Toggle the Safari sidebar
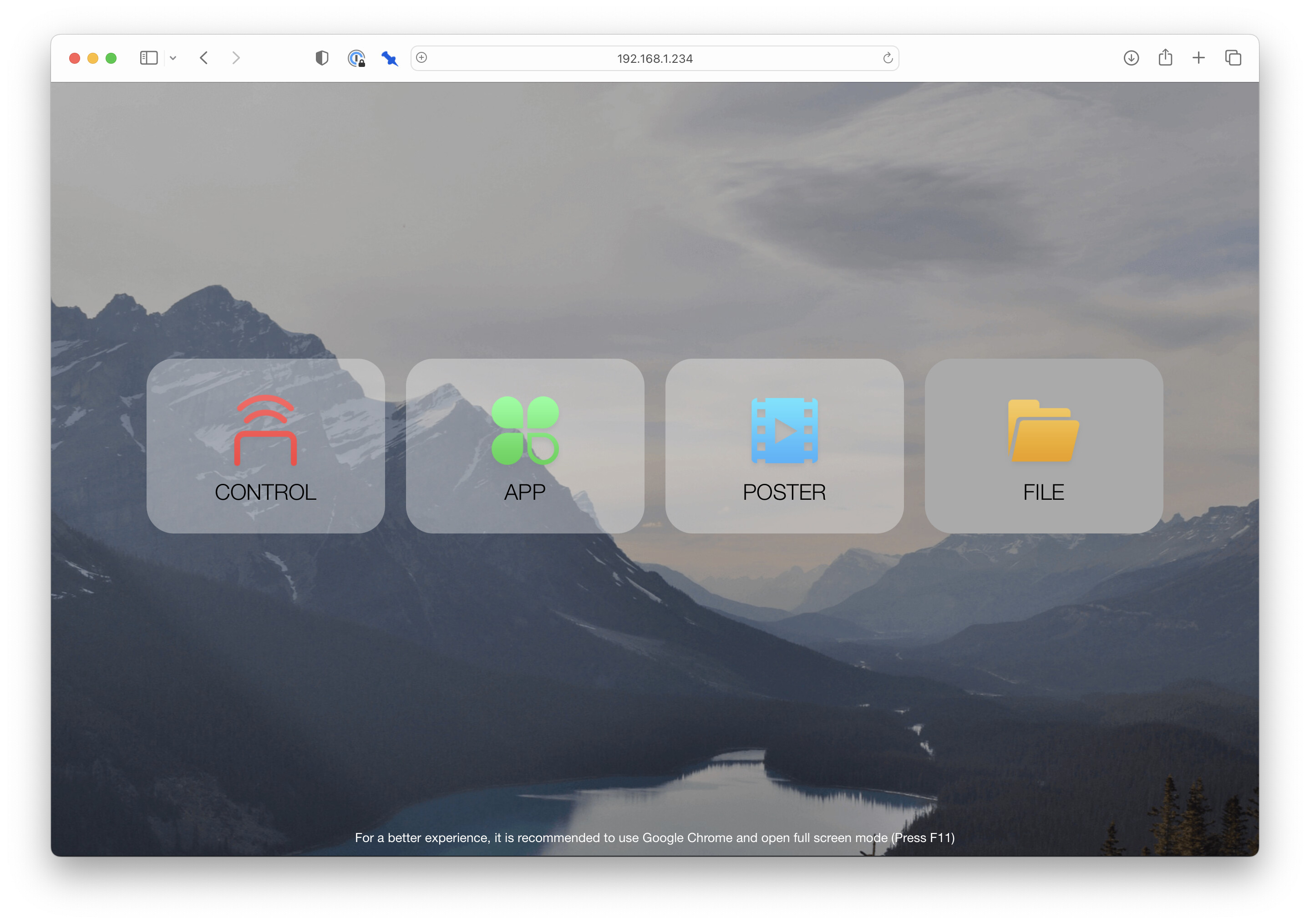This screenshot has width=1310, height=924. 149,58
